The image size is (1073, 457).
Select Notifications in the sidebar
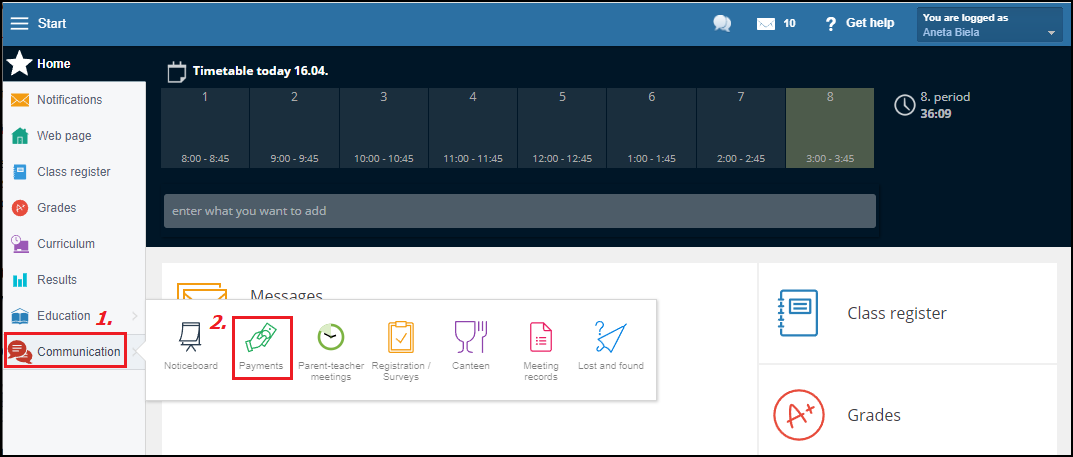69,100
